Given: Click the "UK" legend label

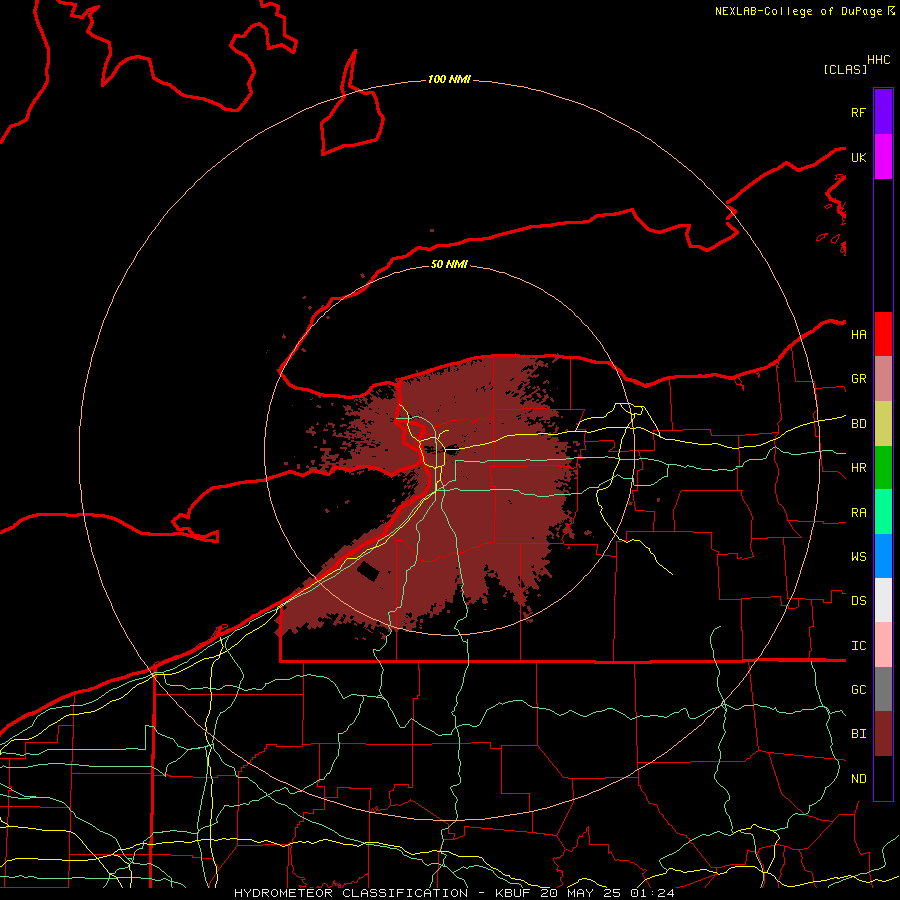Looking at the screenshot, I should [x=858, y=157].
